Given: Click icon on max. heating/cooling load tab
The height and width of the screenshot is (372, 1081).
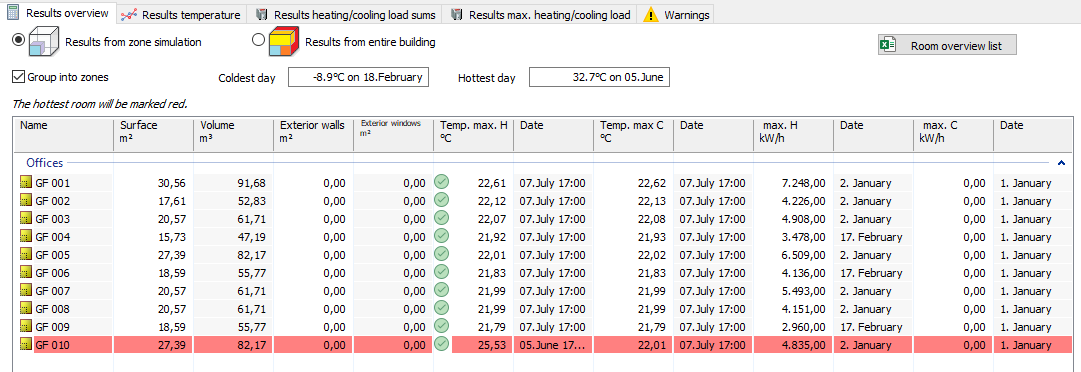Looking at the screenshot, I should coord(456,14).
